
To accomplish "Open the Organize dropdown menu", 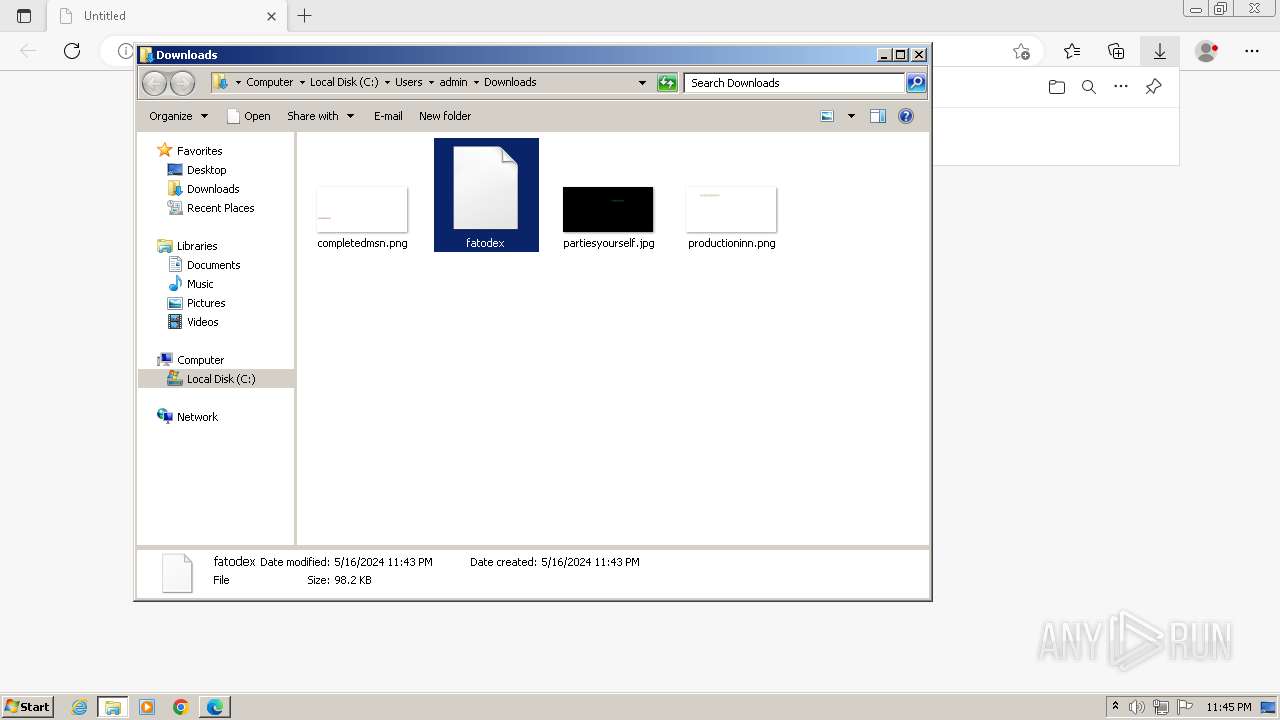I will click(x=178, y=116).
